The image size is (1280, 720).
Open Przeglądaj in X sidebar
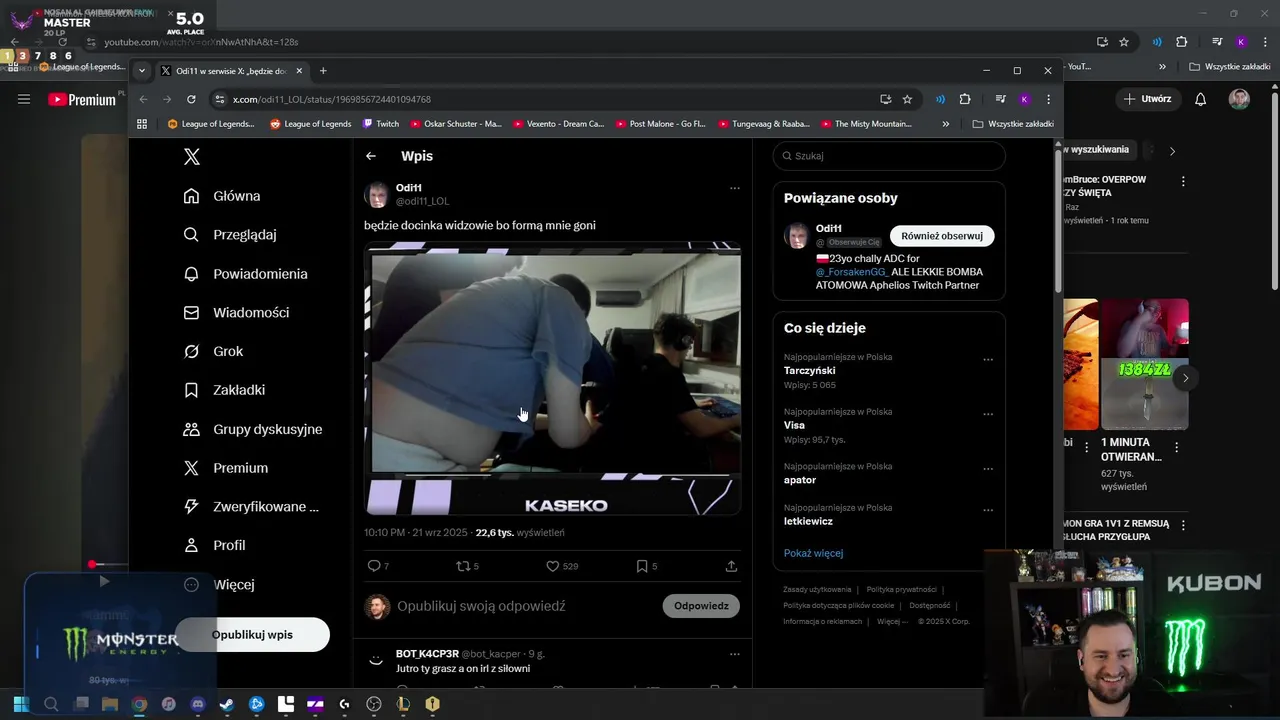pyautogui.click(x=230, y=235)
